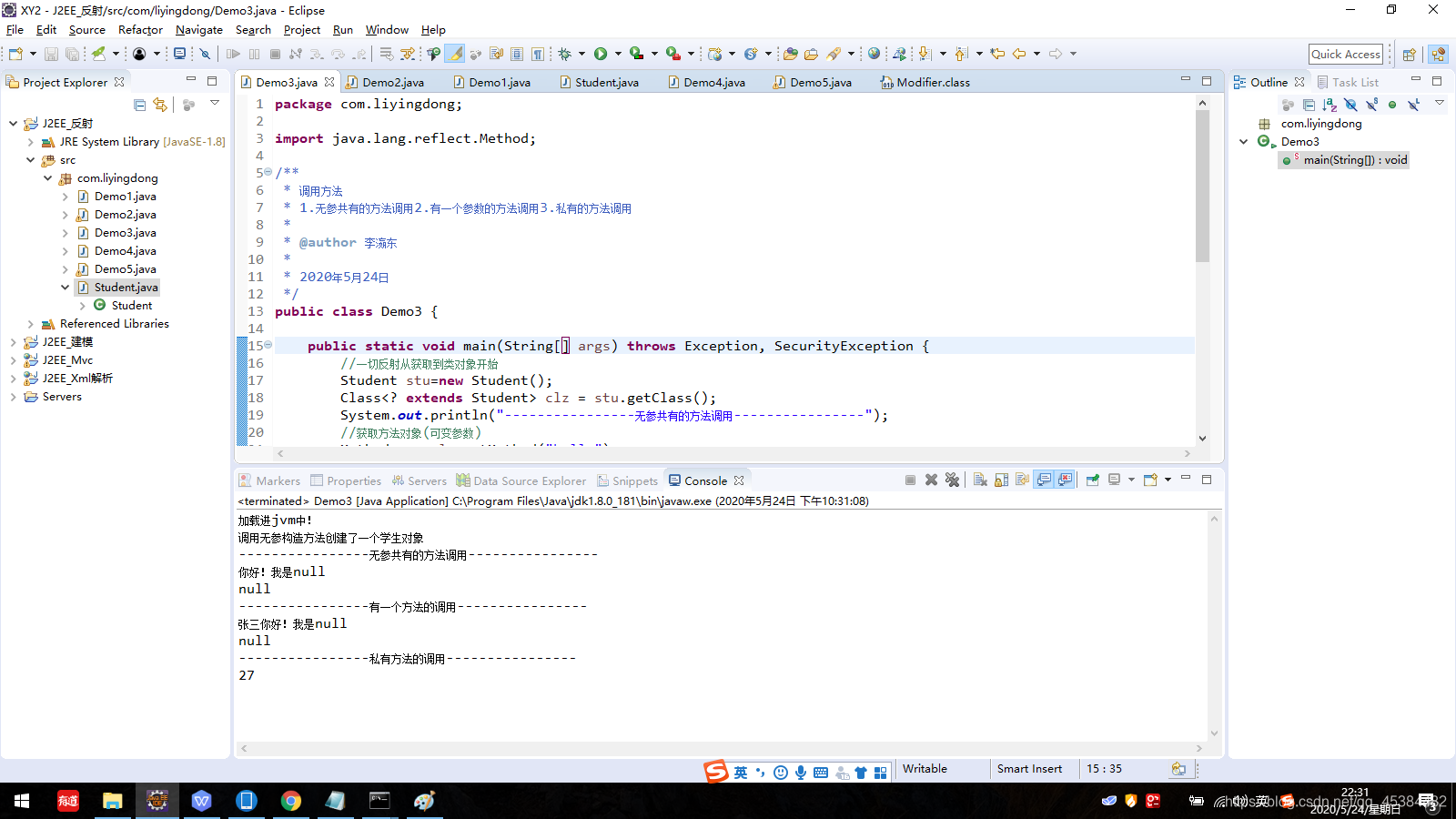Switch to the Task List tab
1456x819 pixels.
[x=1348, y=82]
